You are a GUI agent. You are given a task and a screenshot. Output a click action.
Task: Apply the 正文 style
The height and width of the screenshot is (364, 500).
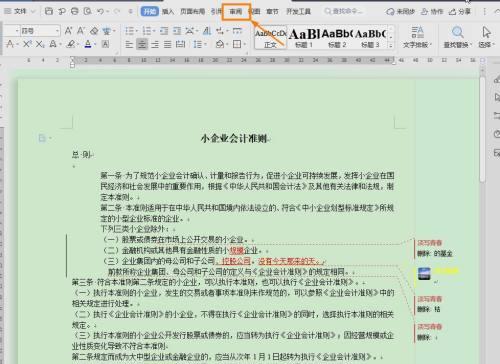[x=271, y=37]
